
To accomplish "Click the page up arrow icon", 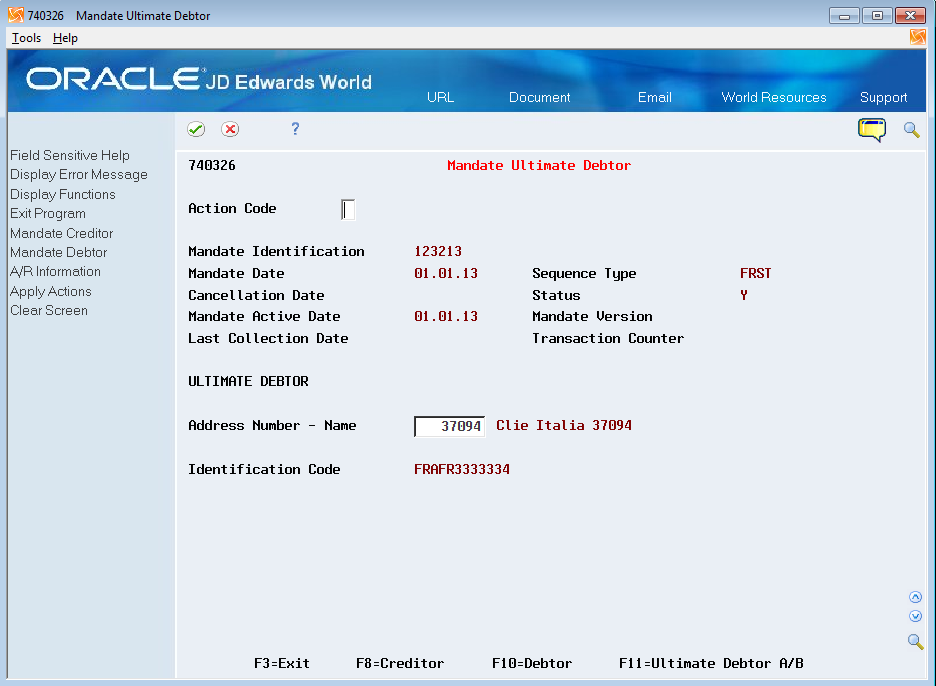I will click(915, 597).
